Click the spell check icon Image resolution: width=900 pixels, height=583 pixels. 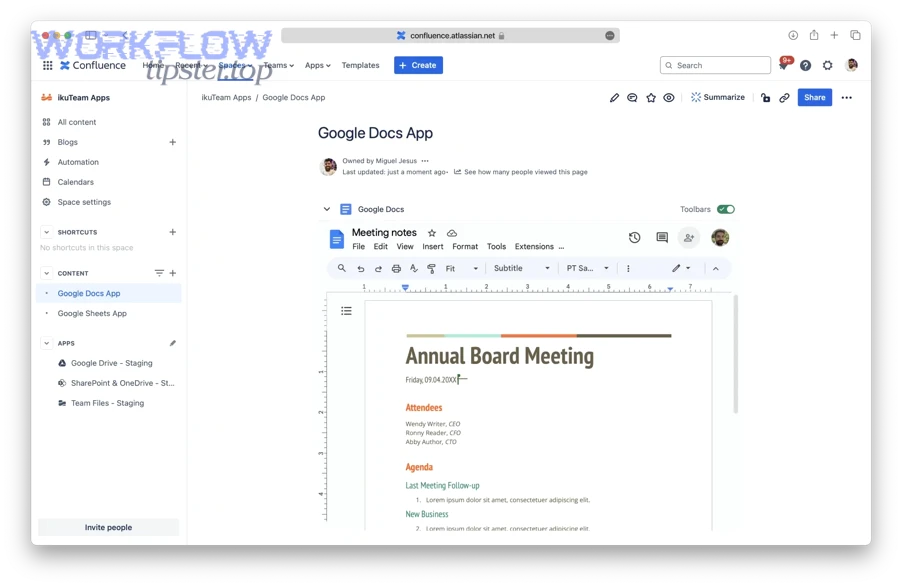414,269
